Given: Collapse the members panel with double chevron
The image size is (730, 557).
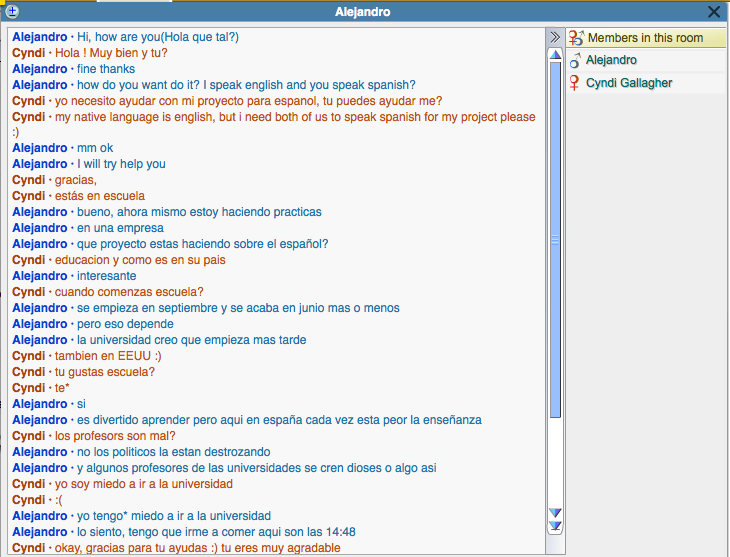Looking at the screenshot, I should 555,37.
